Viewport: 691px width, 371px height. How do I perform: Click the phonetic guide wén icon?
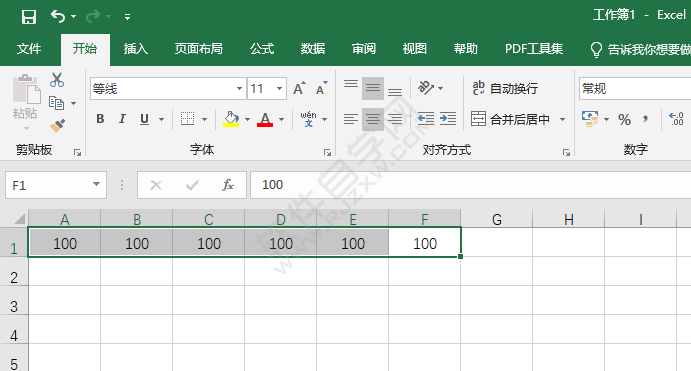308,119
